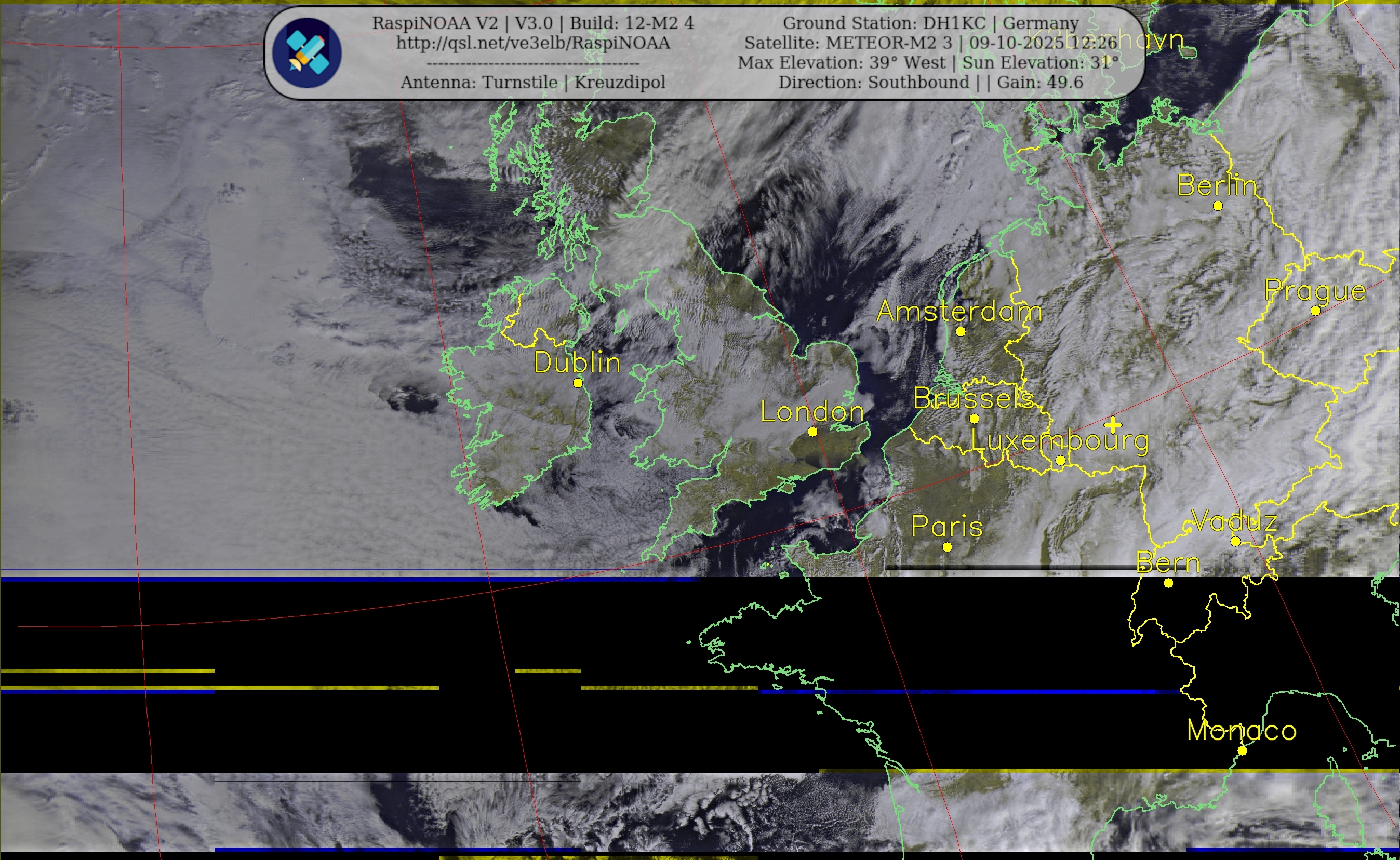1400x860 pixels.
Task: Click the Bern city marker dot
Action: tap(1168, 583)
